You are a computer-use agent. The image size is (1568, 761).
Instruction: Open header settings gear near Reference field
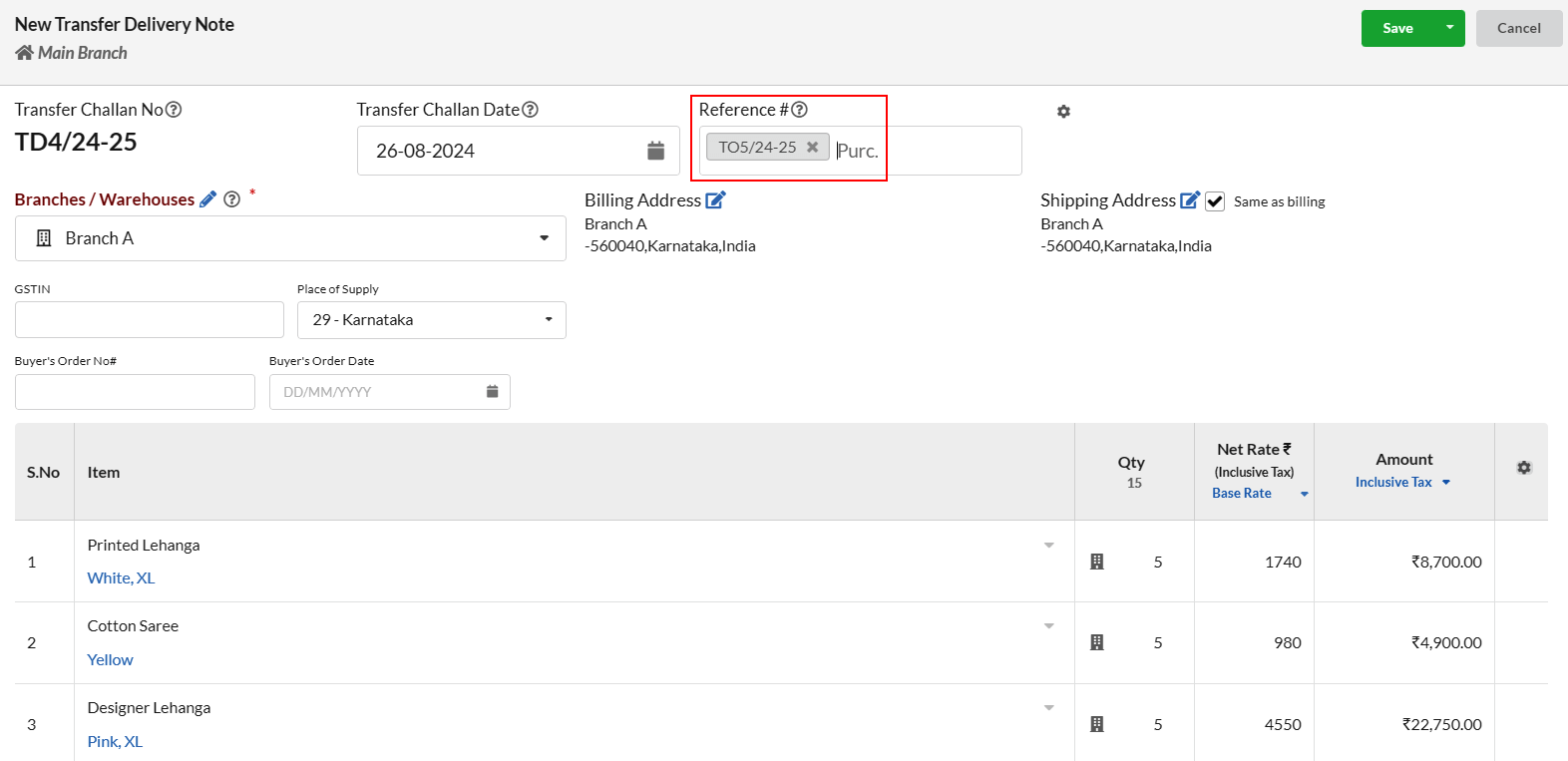(x=1063, y=112)
